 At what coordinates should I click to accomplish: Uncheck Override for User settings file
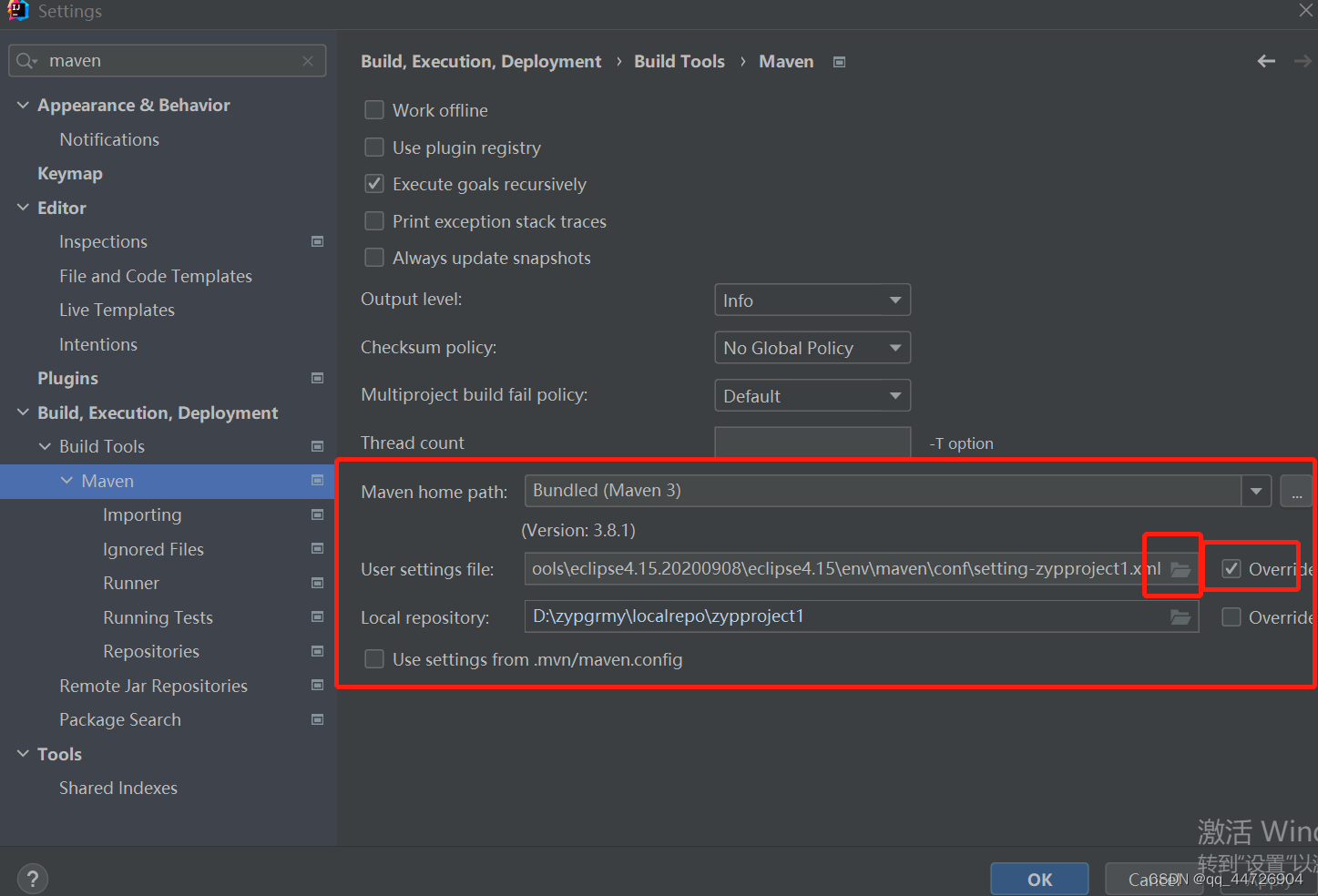click(1231, 569)
